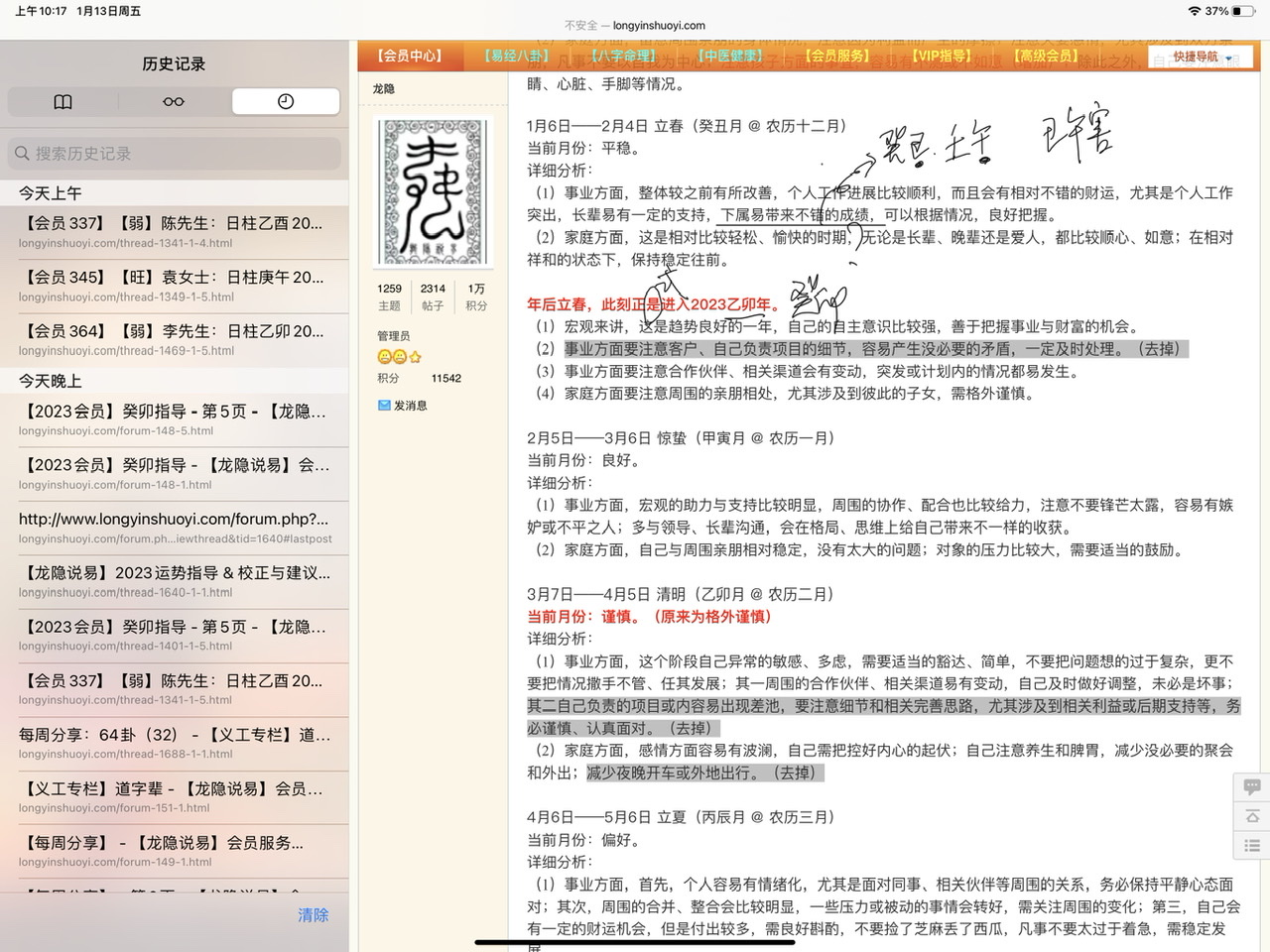Open 易经八卦 navigation menu item
The image size is (1270, 952).
click(516, 57)
